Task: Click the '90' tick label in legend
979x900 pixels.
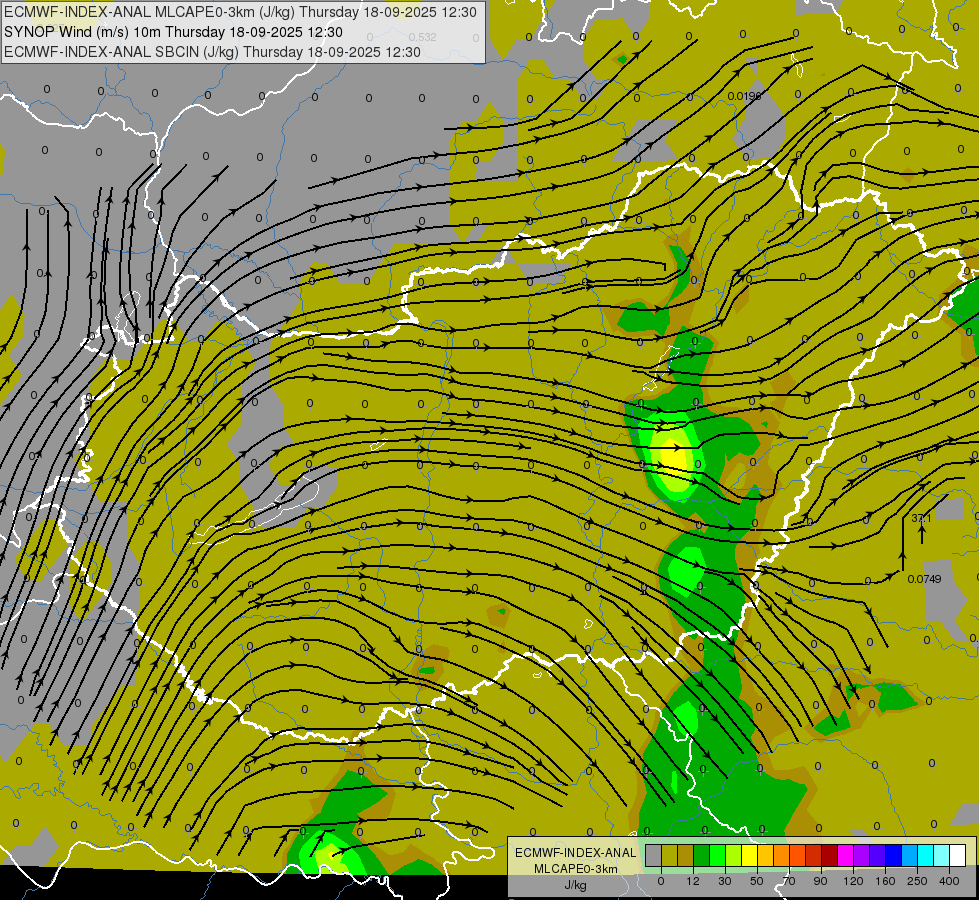Action: [820, 881]
